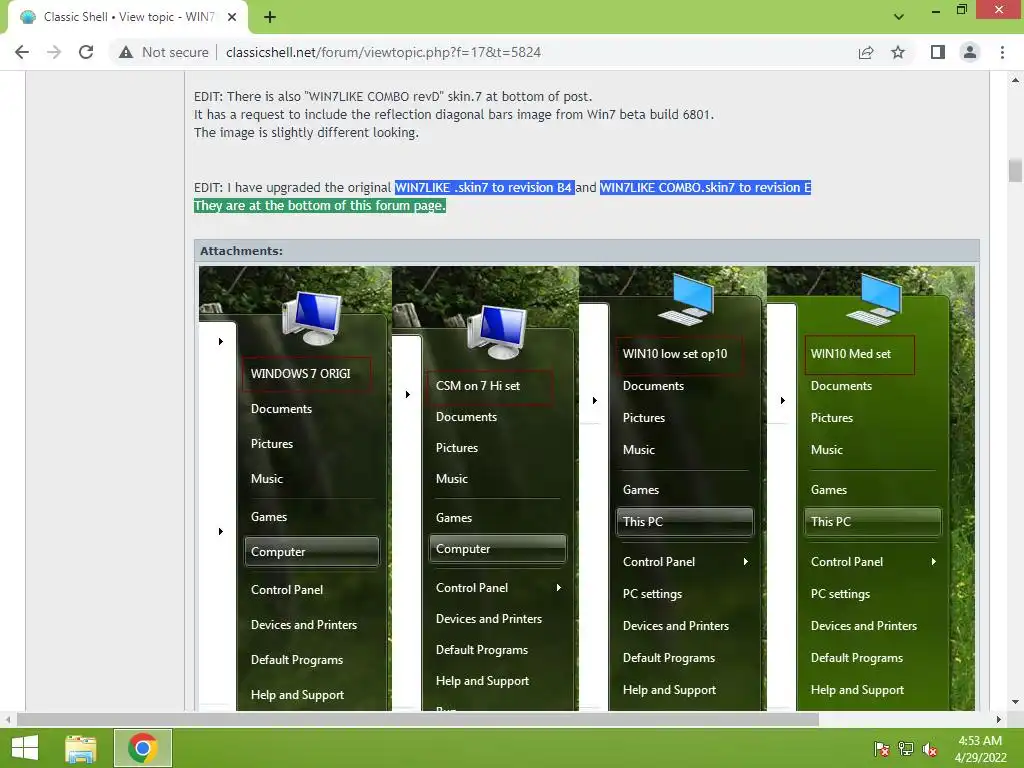Image resolution: width=1024 pixels, height=768 pixels.
Task: Open the Chrome profile menu
Action: [970, 52]
